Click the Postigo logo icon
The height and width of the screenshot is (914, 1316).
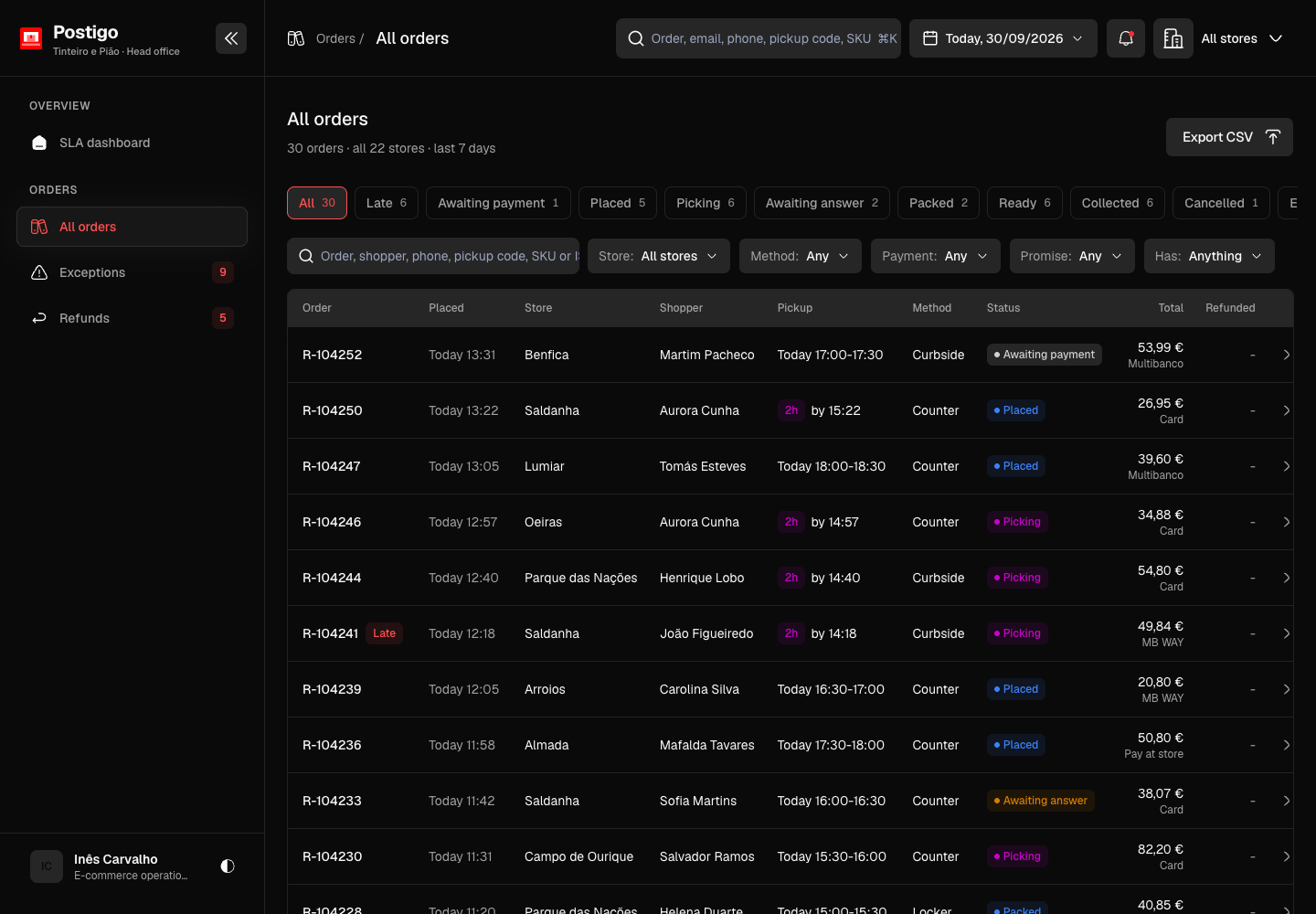click(31, 38)
